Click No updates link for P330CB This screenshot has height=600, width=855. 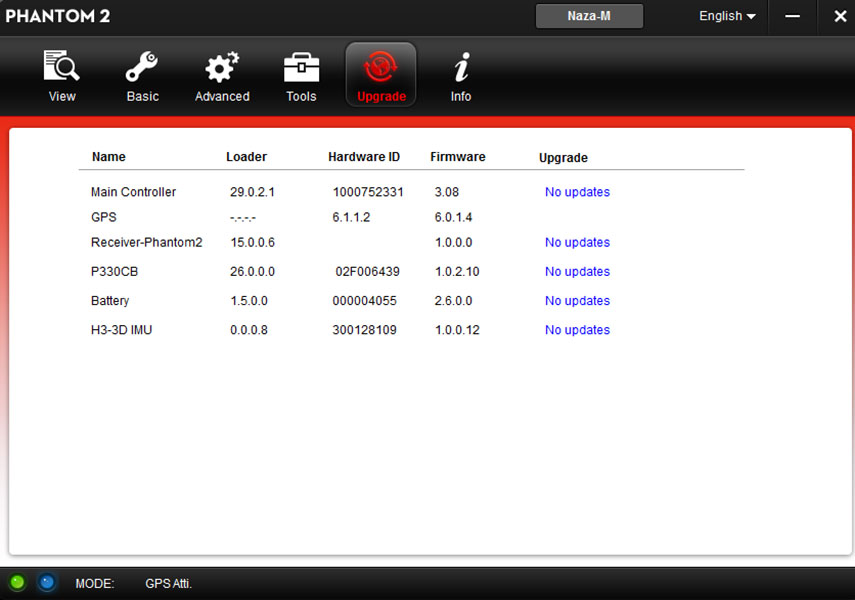point(577,272)
